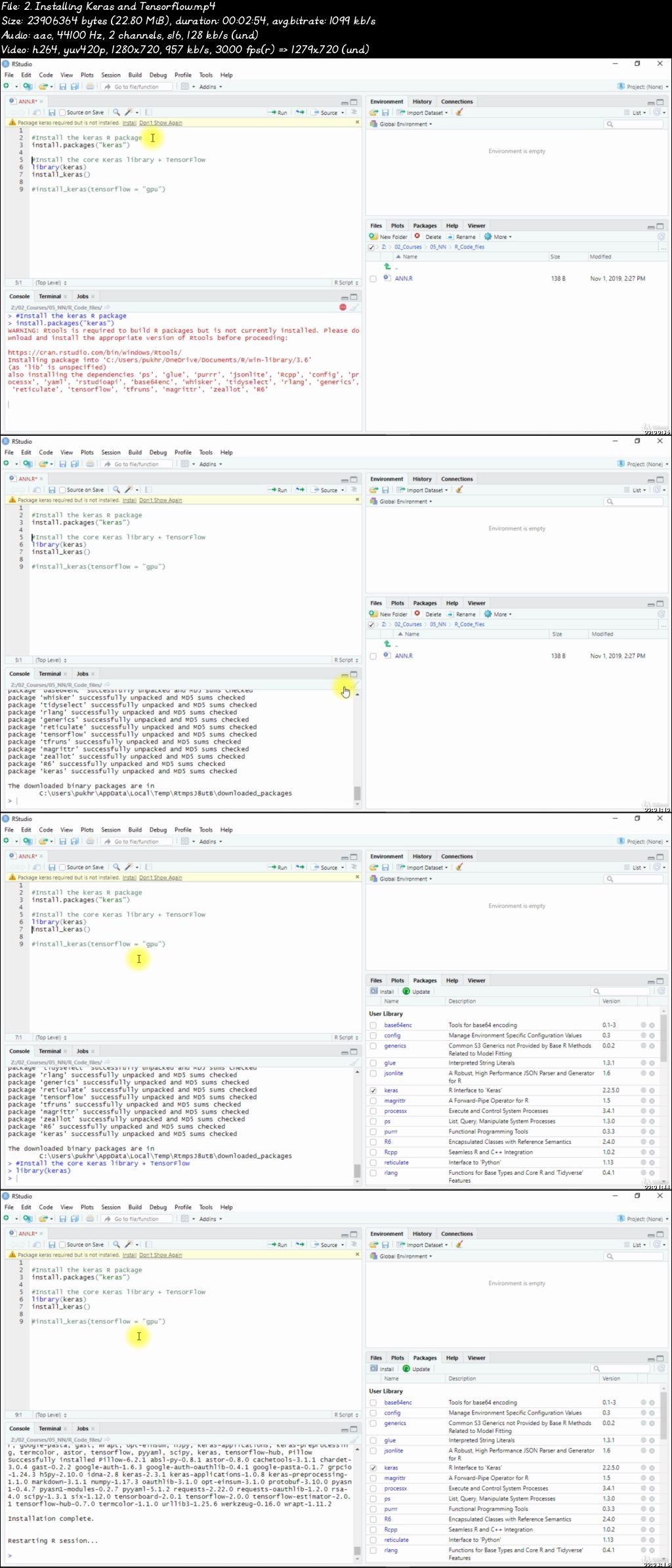Check the magrittr package checkbox in the fourth frame

point(373,1478)
